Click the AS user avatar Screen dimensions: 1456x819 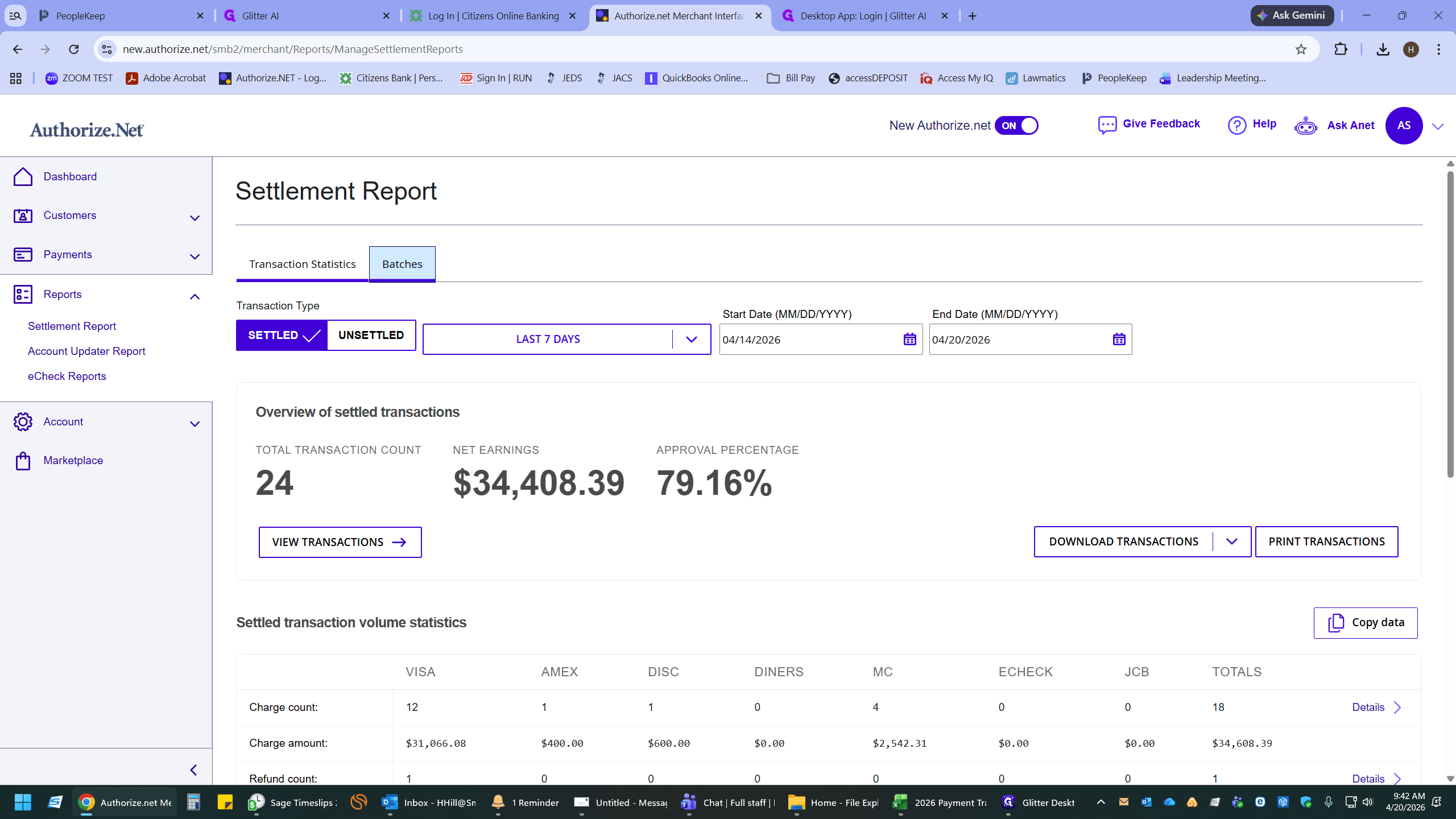1404,126
